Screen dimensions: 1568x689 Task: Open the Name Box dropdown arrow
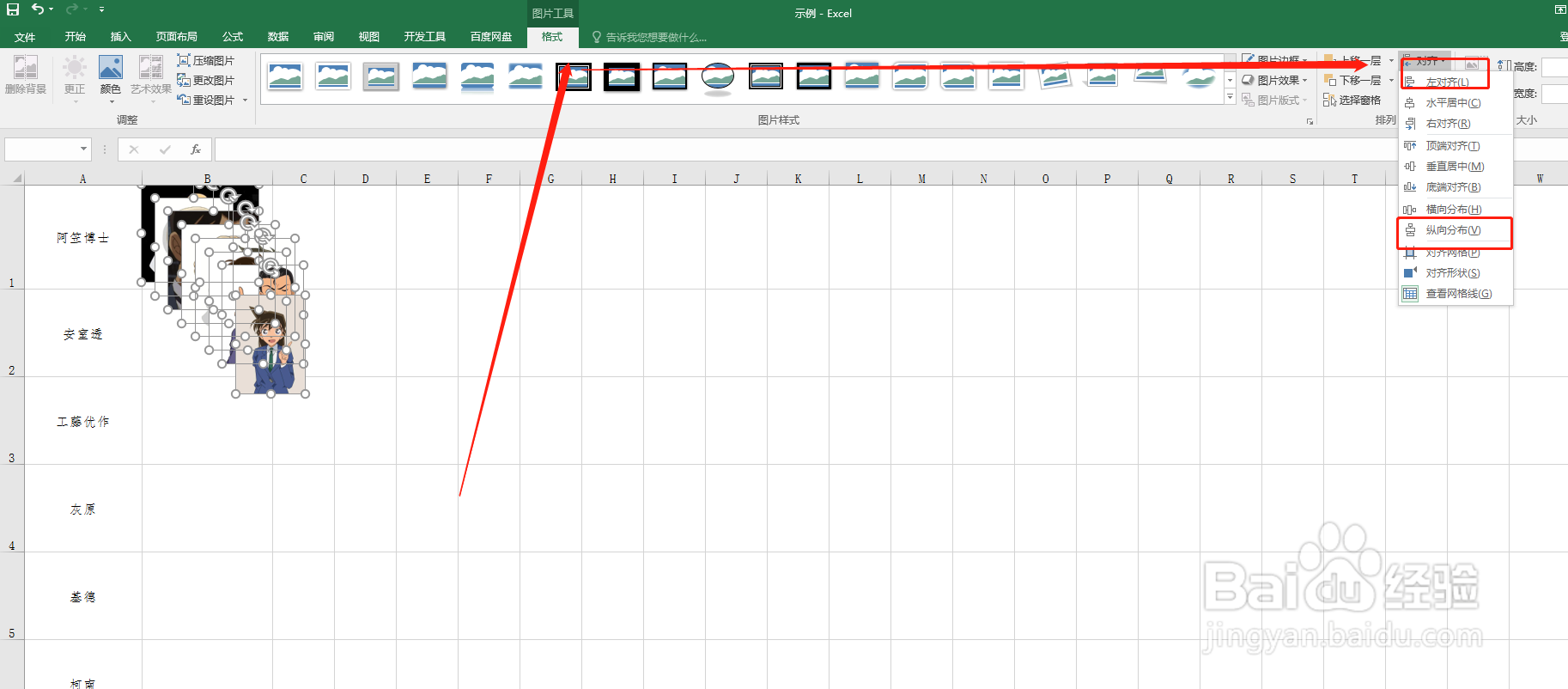(83, 149)
